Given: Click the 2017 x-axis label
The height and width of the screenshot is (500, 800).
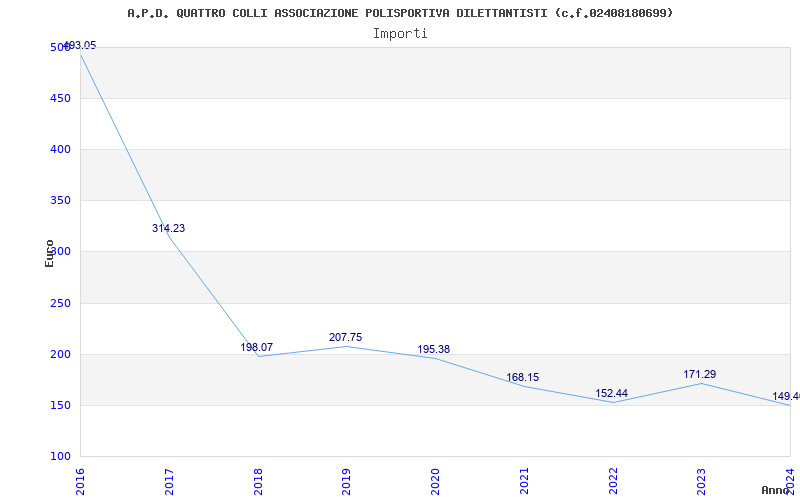Looking at the screenshot, I should click(x=169, y=482).
